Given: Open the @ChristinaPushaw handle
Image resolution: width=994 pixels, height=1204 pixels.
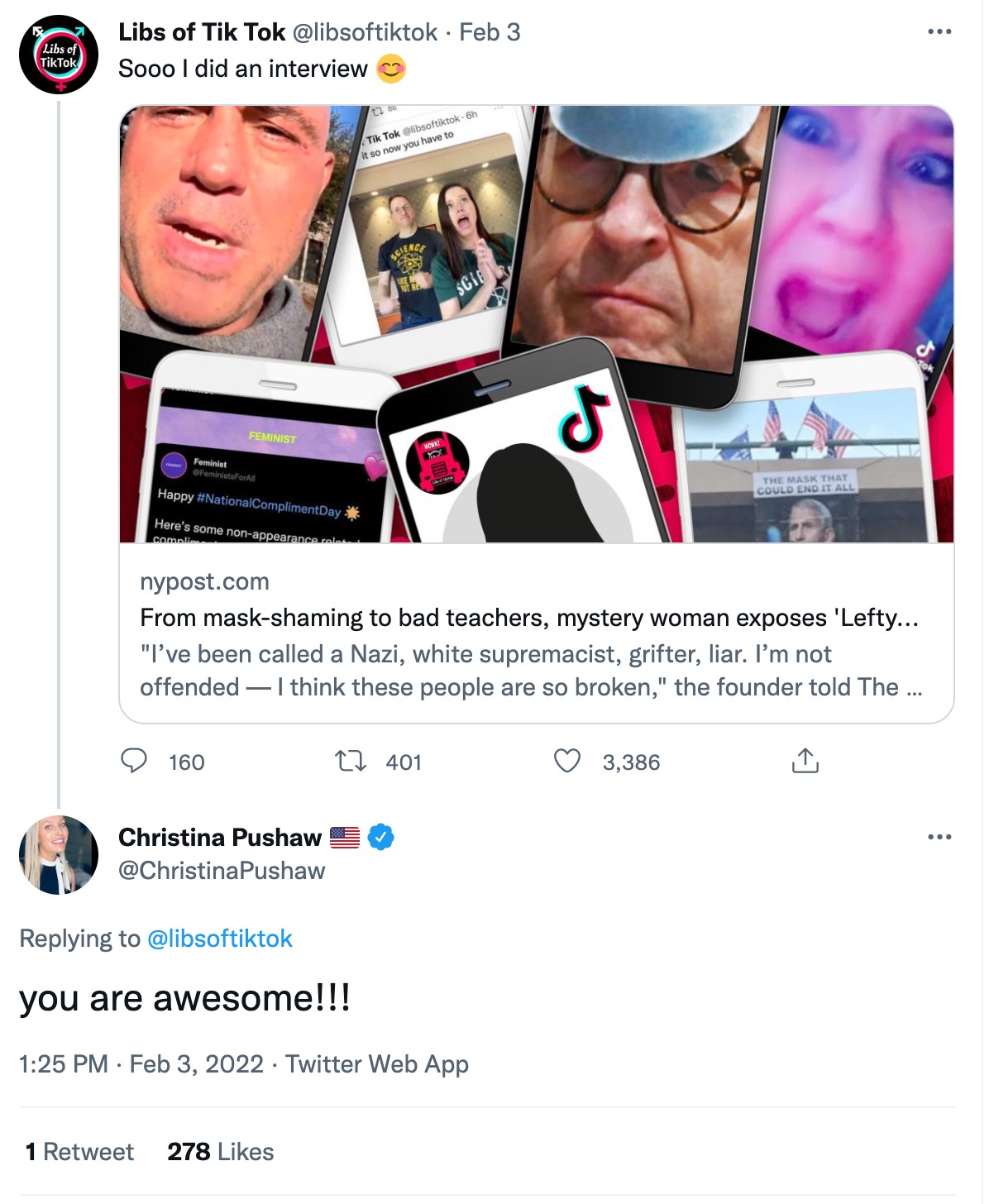Looking at the screenshot, I should (x=222, y=871).
